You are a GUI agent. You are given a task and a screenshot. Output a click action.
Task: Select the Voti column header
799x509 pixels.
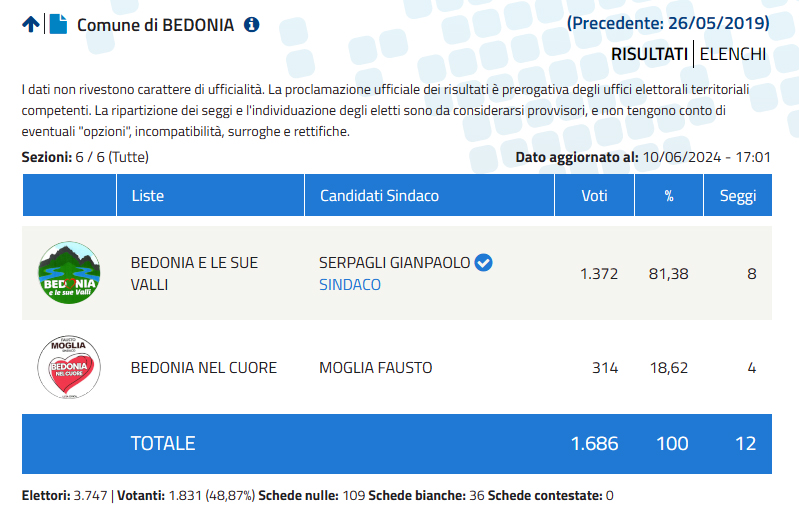point(594,195)
